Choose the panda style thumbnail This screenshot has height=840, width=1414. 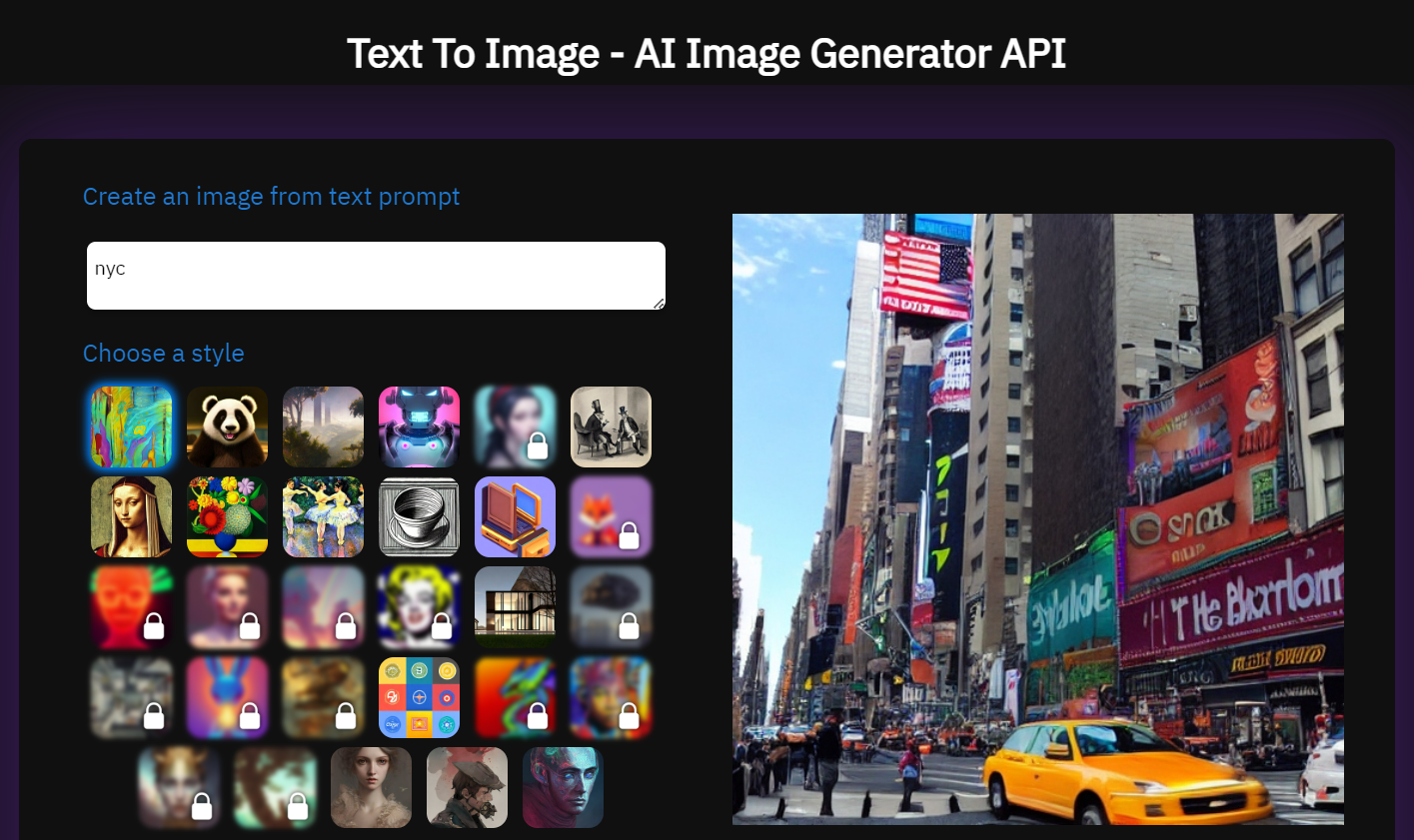click(x=227, y=427)
